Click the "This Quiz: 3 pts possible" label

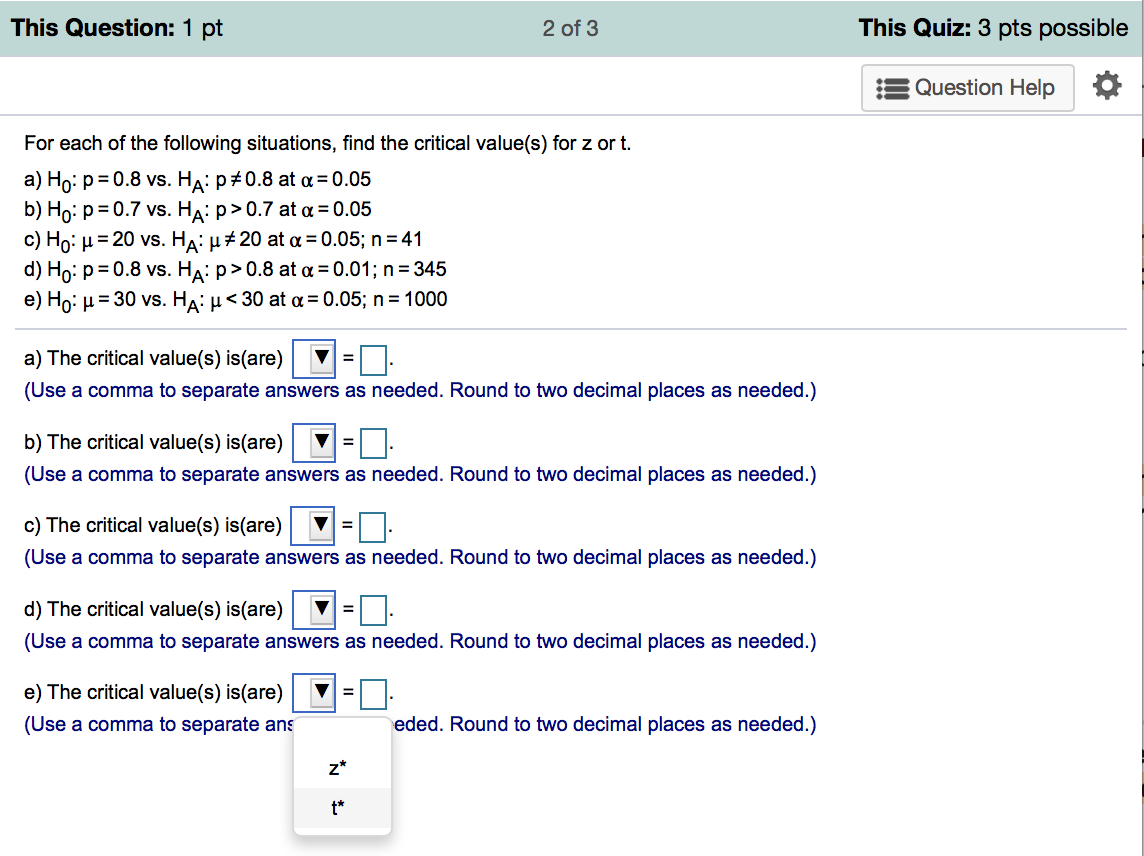(992, 28)
